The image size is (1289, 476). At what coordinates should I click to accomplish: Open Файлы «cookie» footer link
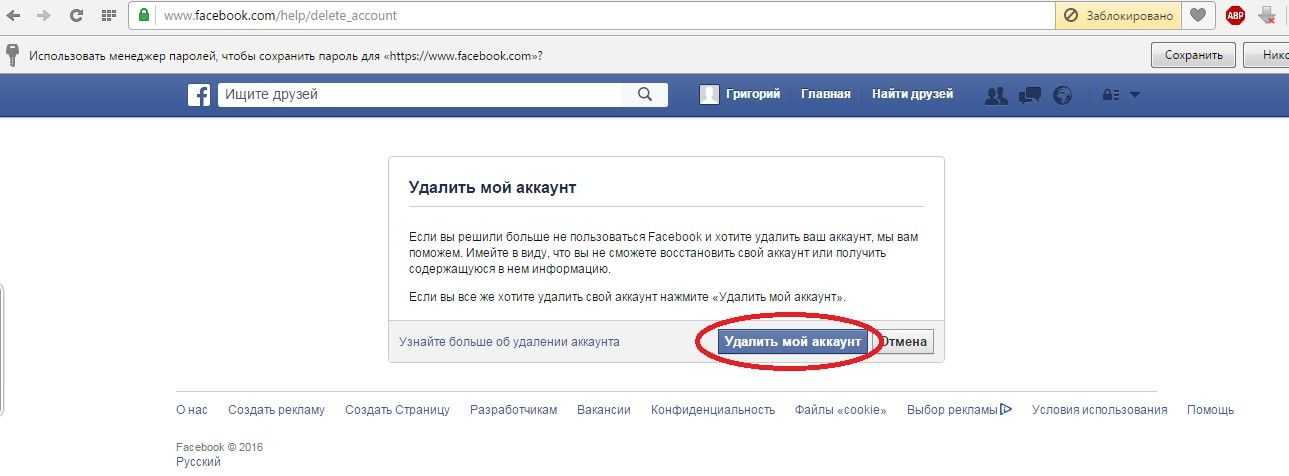[x=841, y=410]
